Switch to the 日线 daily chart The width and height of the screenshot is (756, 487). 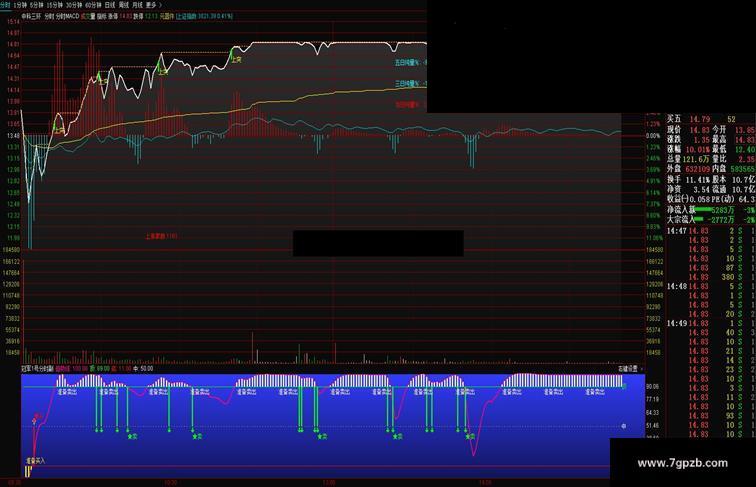point(110,5)
